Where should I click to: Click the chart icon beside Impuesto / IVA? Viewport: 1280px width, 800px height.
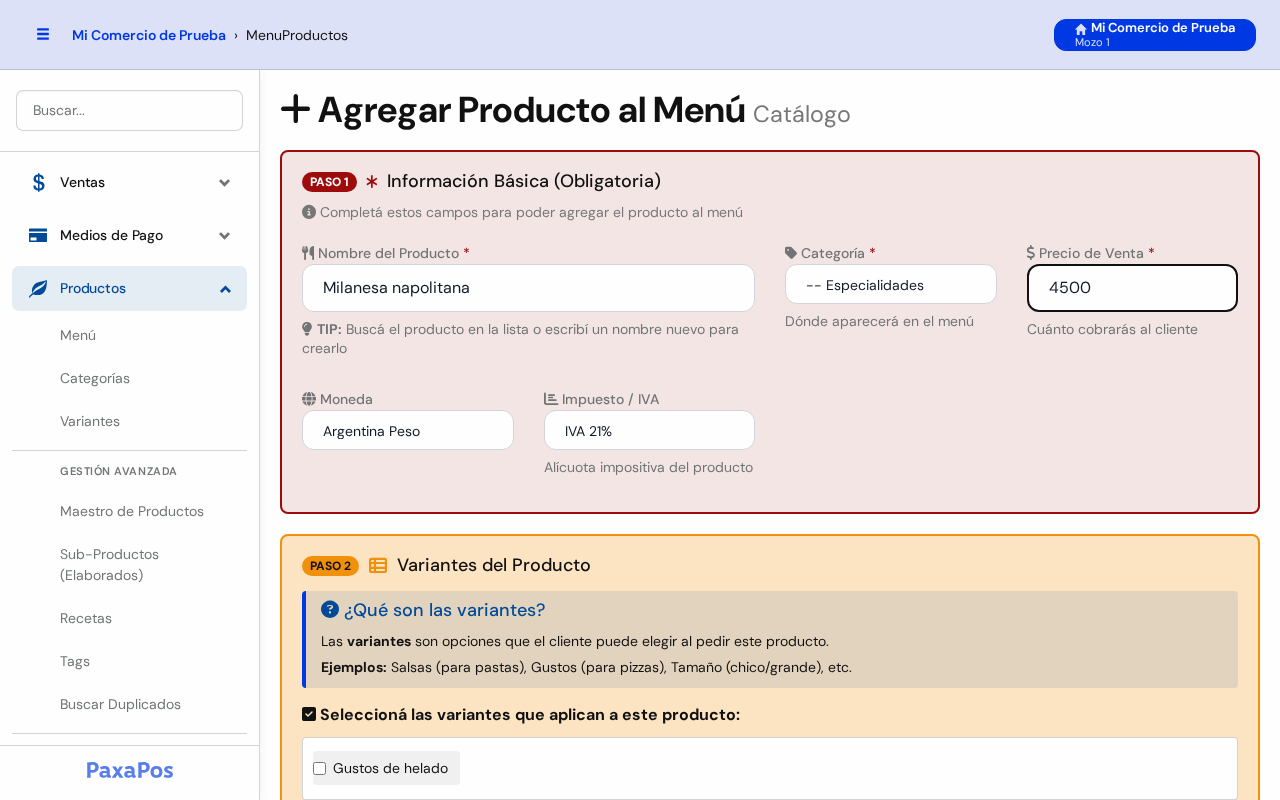(551, 399)
